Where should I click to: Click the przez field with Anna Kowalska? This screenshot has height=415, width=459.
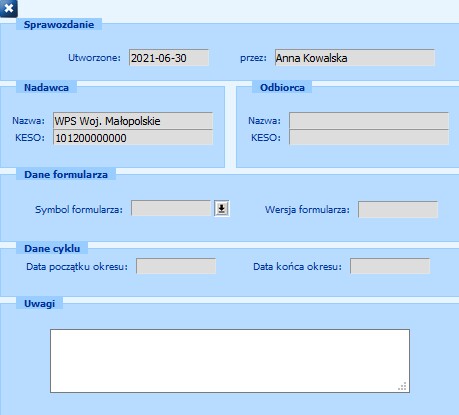coord(355,58)
